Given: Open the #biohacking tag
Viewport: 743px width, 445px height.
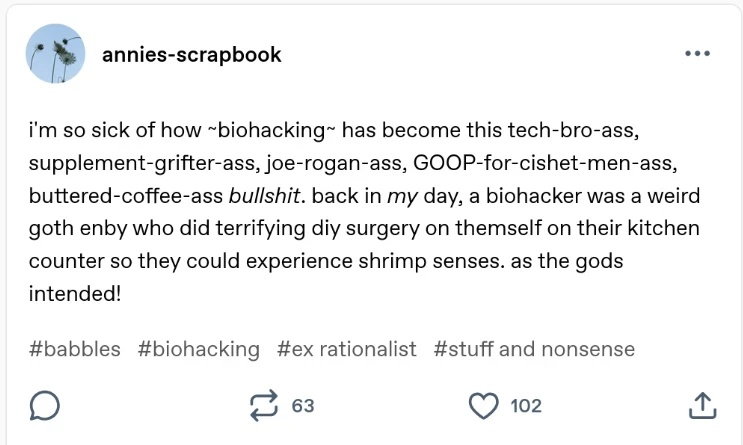Looking at the screenshot, I should tap(200, 349).
